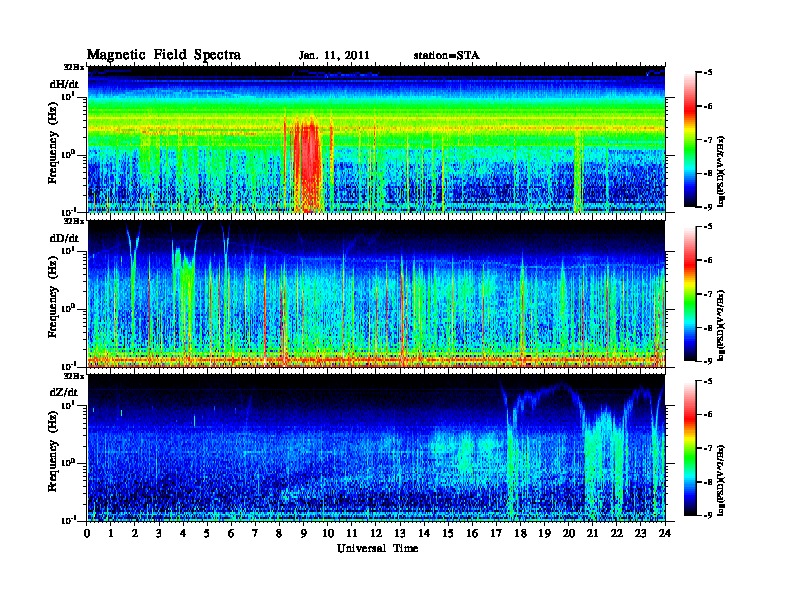Image resolution: width=792 pixels, height=612 pixels.
Task: Click the hour "13" tick label
Action: tap(400, 533)
